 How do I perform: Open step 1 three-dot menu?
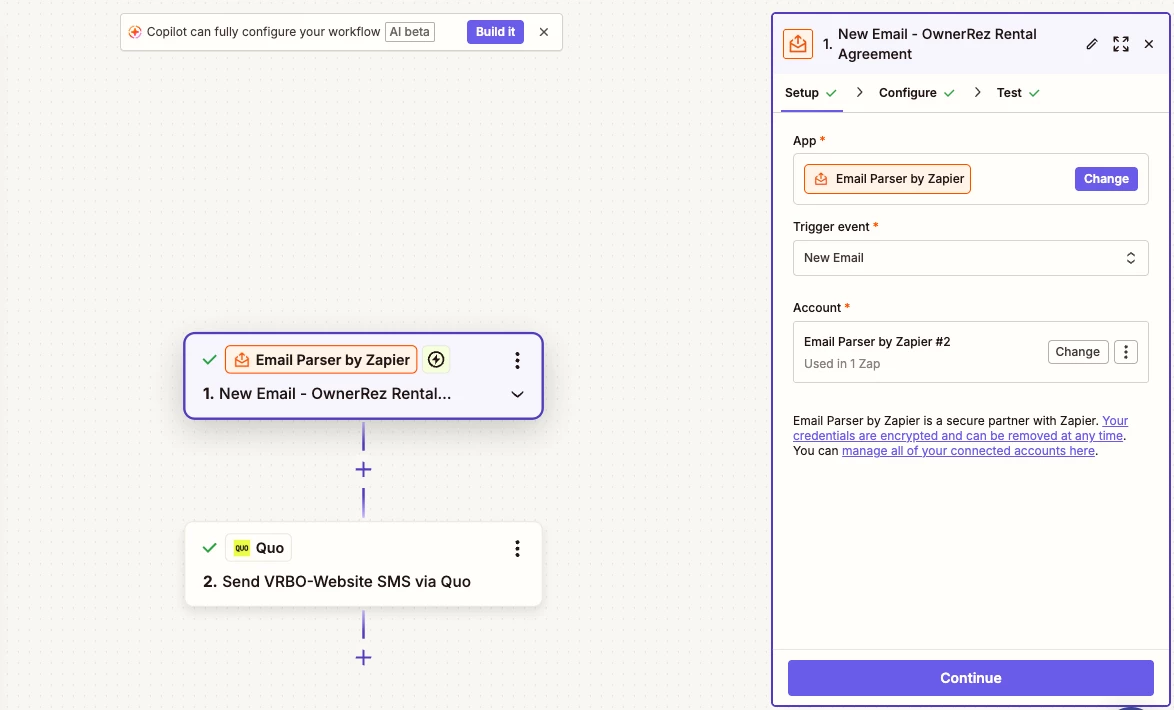[x=517, y=360]
